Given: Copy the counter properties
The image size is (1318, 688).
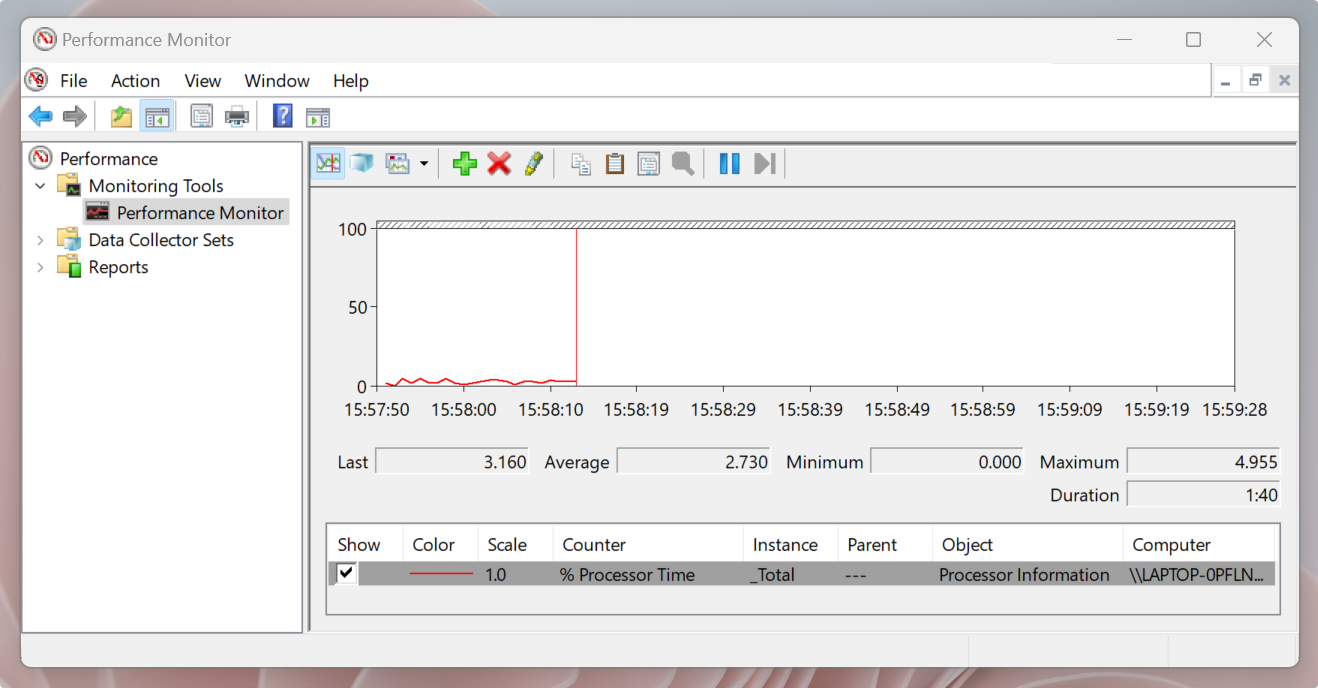Looking at the screenshot, I should [580, 163].
